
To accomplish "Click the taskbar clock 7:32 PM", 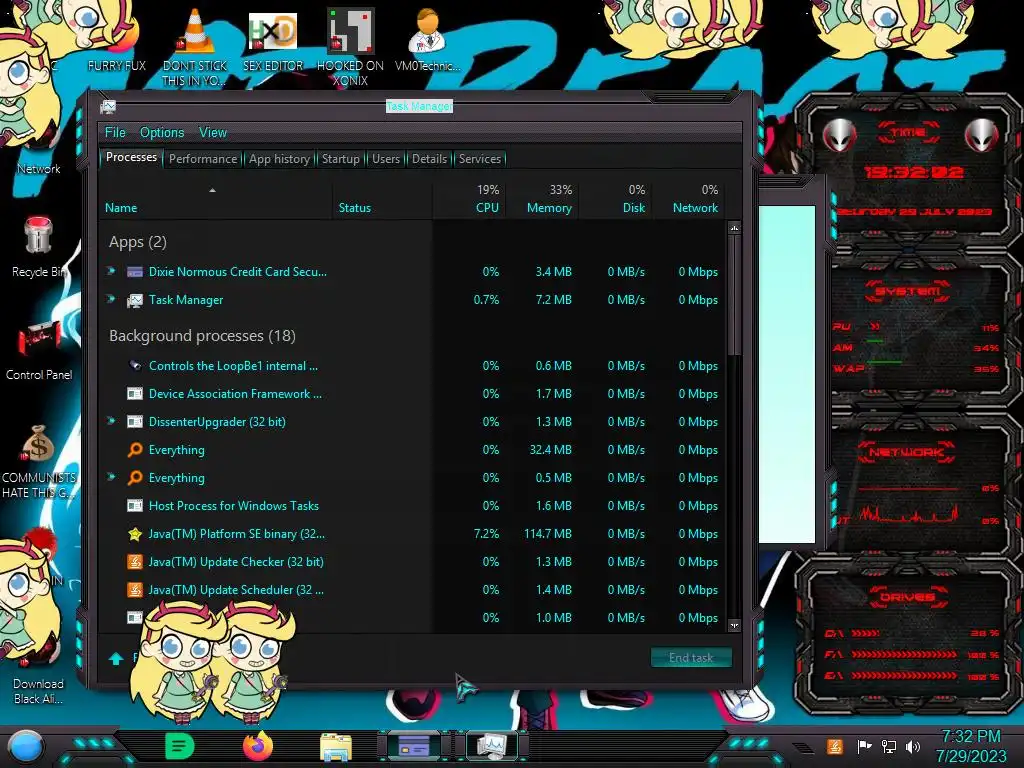I will pyautogui.click(x=970, y=737).
